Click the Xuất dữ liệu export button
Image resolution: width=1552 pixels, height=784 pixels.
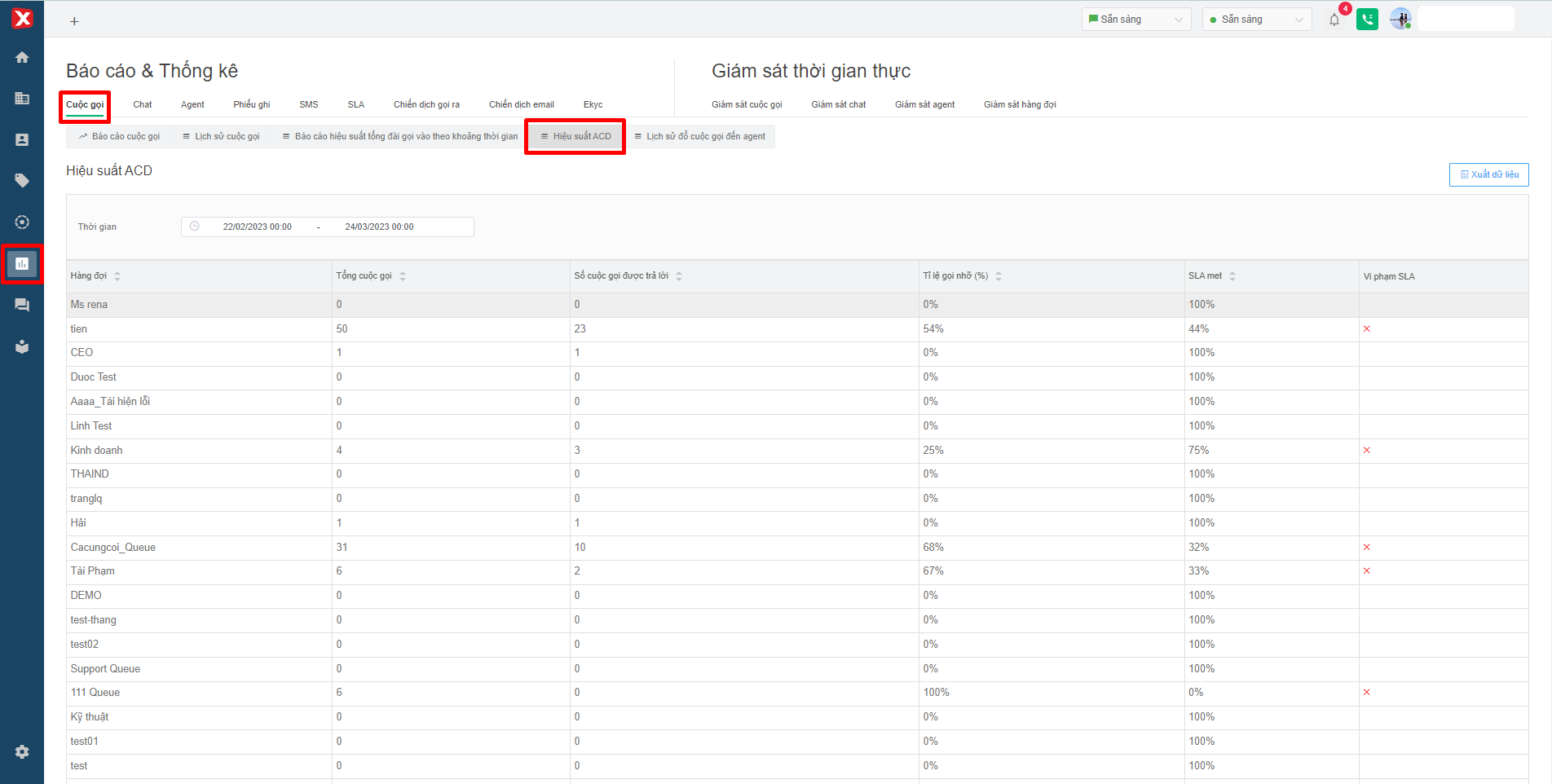coord(1488,174)
